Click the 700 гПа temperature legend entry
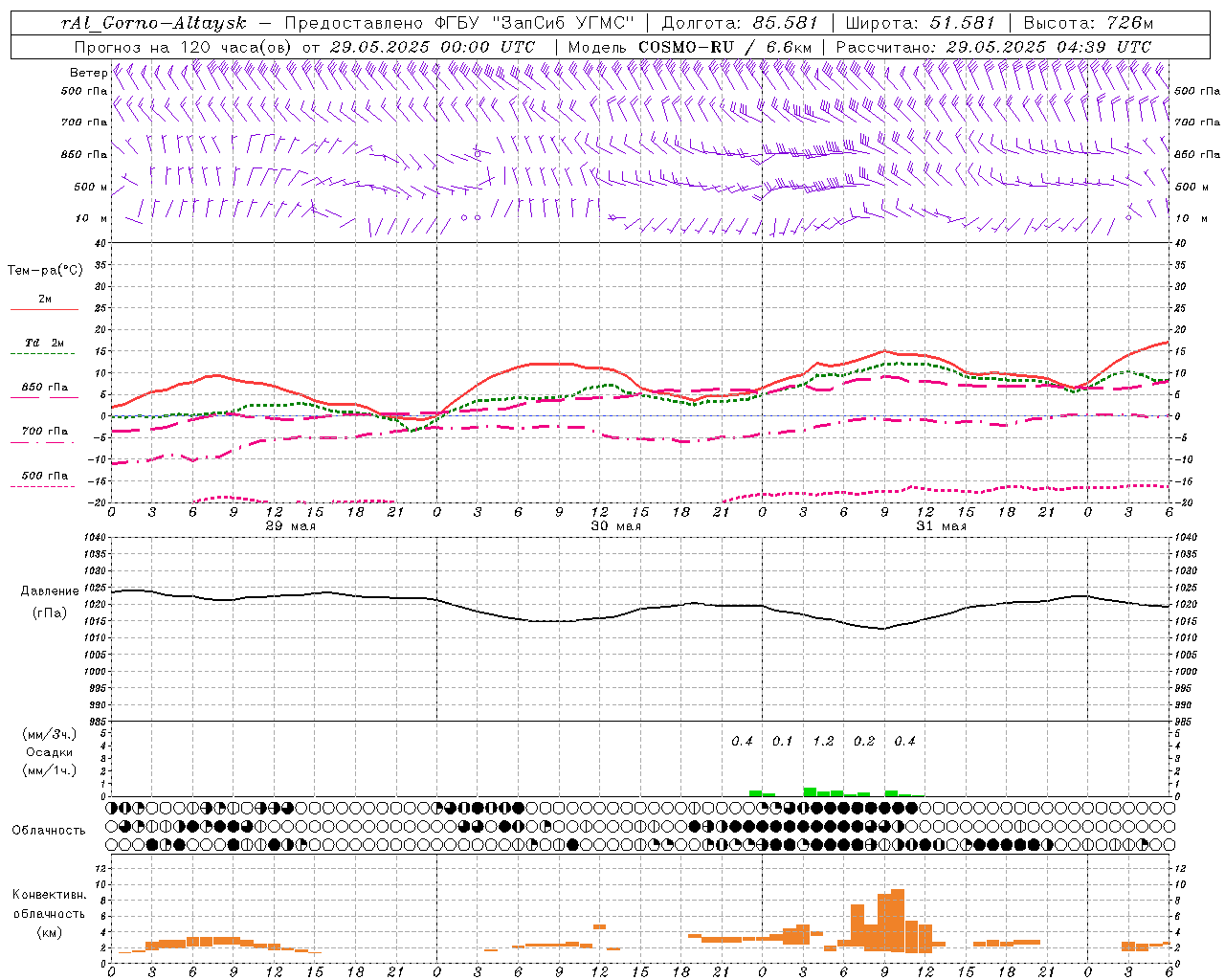Image resolution: width=1225 pixels, height=980 pixels. 44,434
